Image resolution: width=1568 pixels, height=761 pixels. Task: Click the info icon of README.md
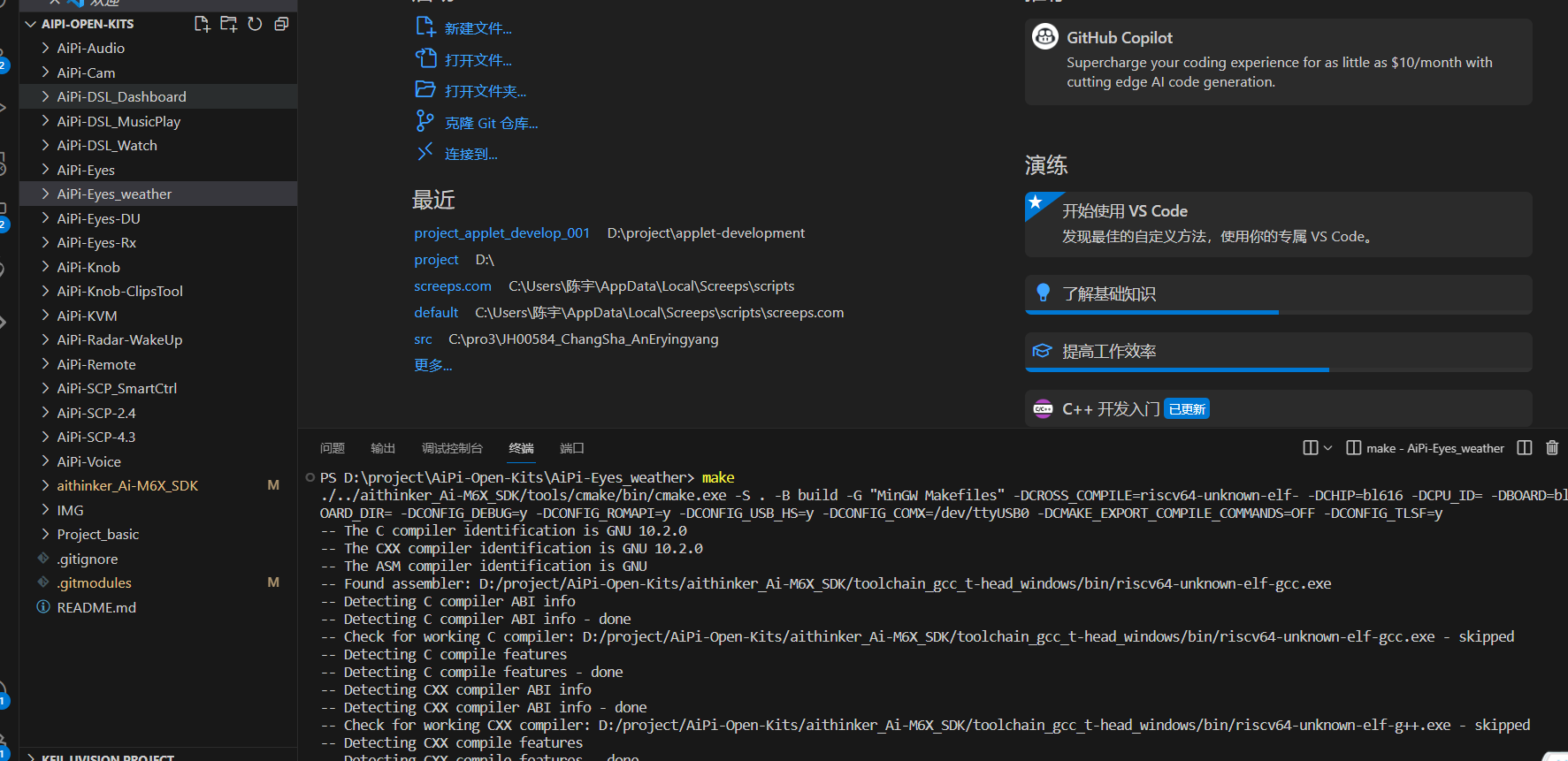click(43, 606)
